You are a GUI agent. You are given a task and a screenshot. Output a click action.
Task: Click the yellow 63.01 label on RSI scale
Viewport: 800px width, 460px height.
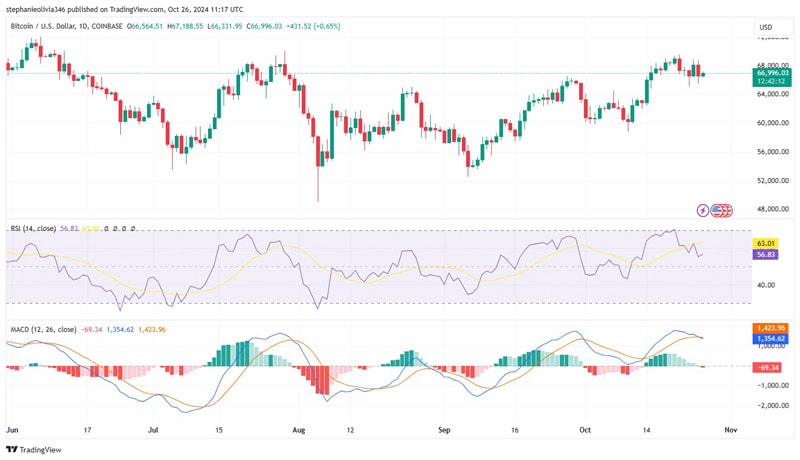pos(766,244)
